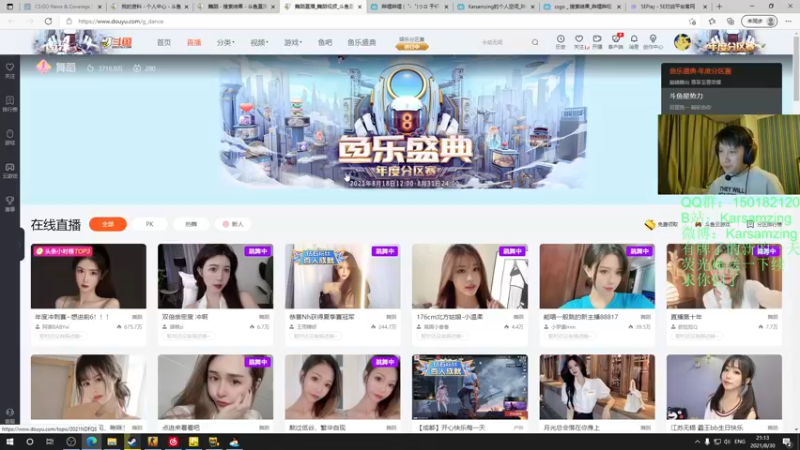Open stream 点进来看看吧 thumbnail
800x450 pixels.
215,387
